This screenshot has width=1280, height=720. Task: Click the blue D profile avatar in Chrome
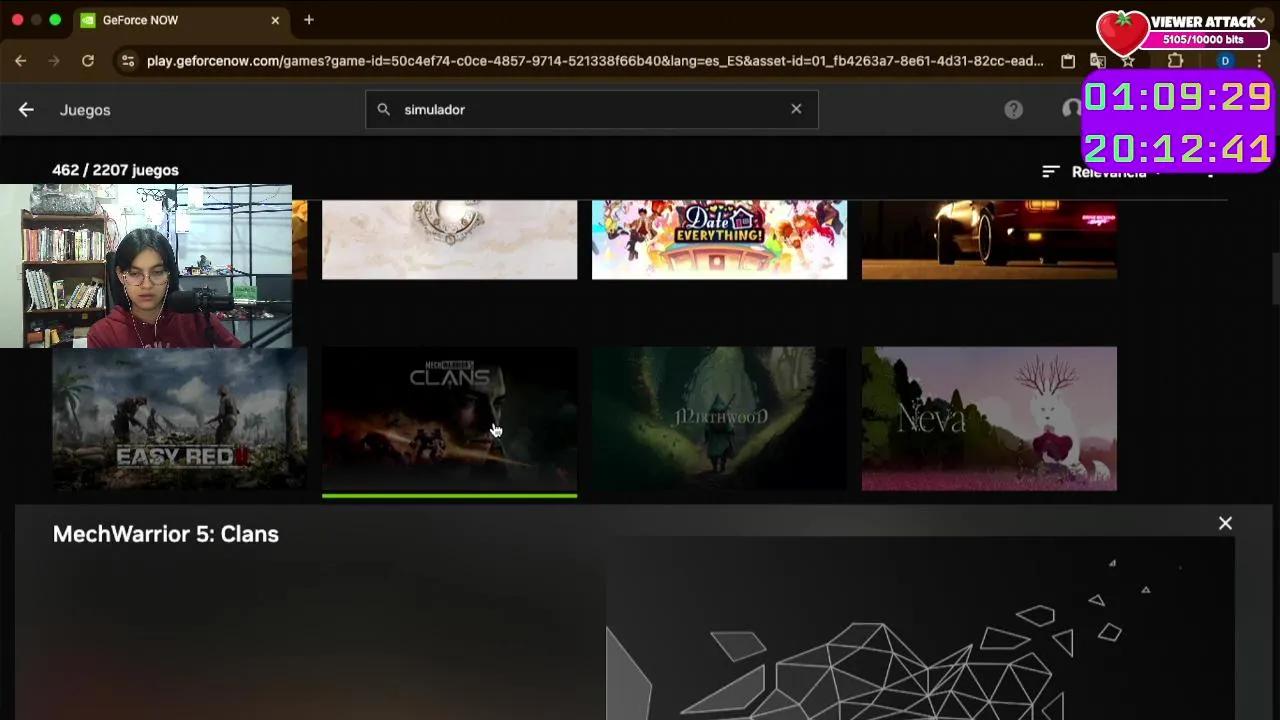[x=1224, y=61]
